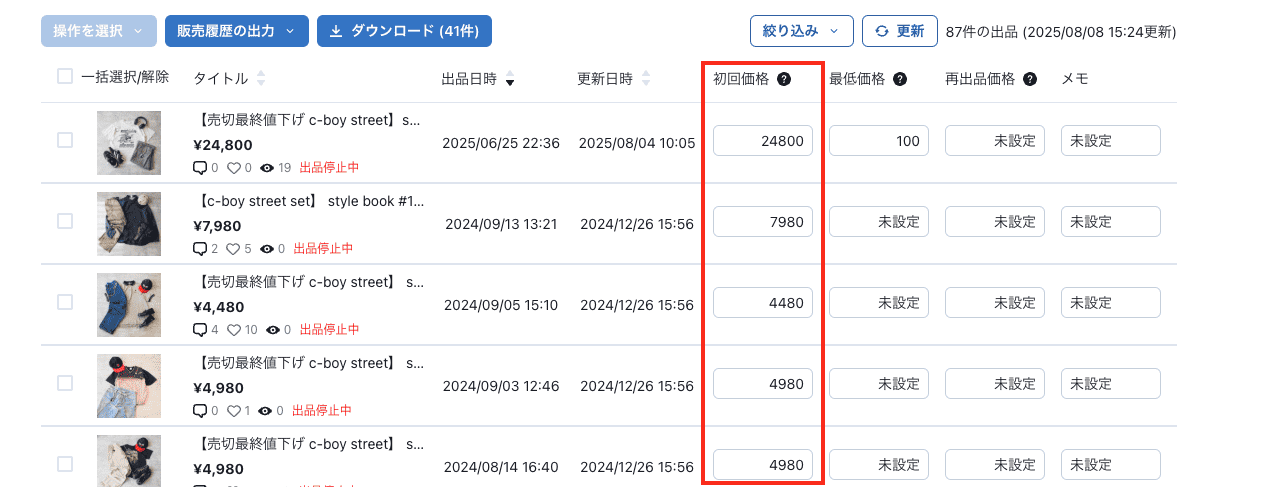
Task: Sort by 更新日時 column arrows
Action: click(646, 79)
